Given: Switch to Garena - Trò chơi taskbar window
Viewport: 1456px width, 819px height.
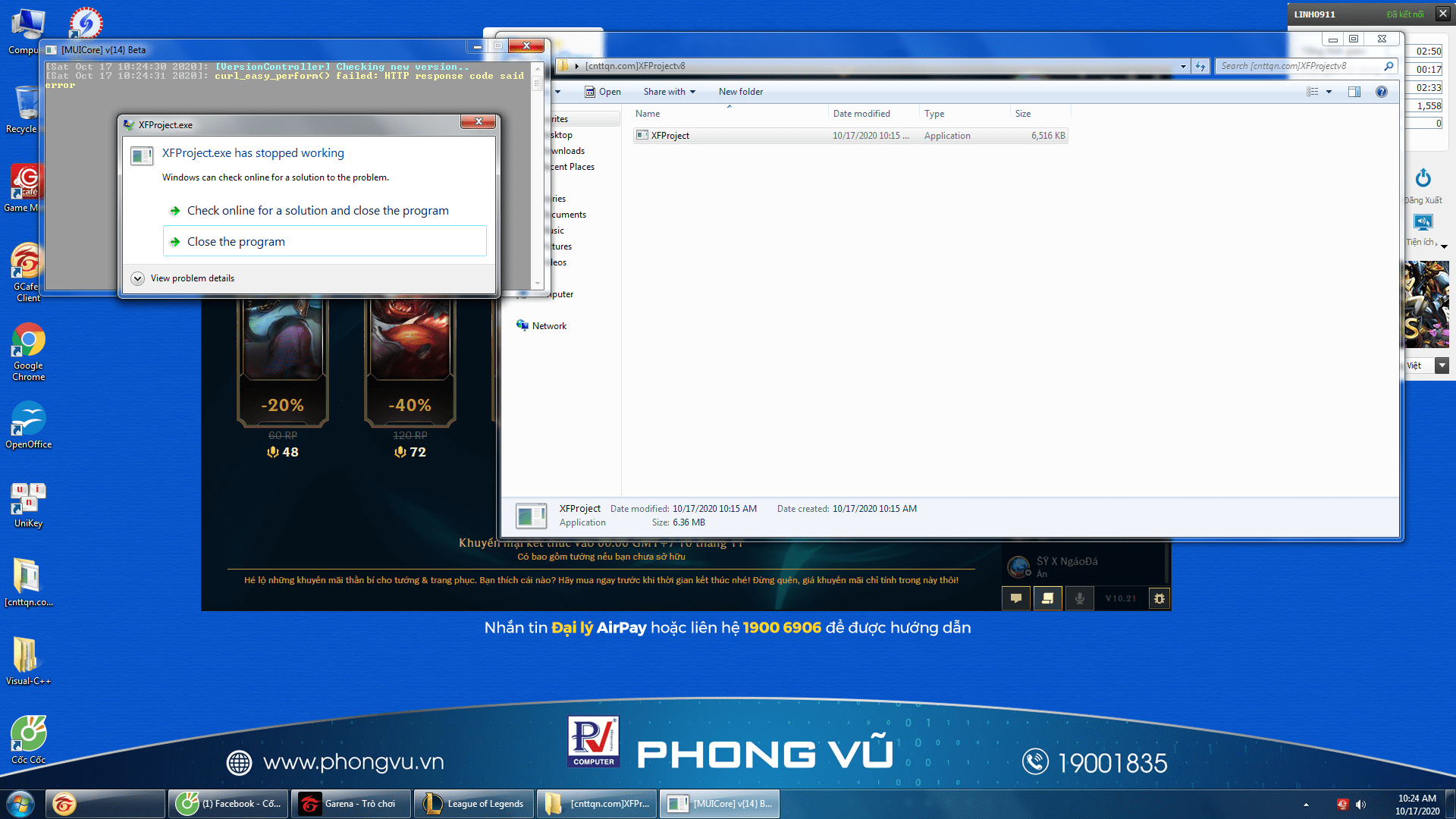Looking at the screenshot, I should pos(351,804).
